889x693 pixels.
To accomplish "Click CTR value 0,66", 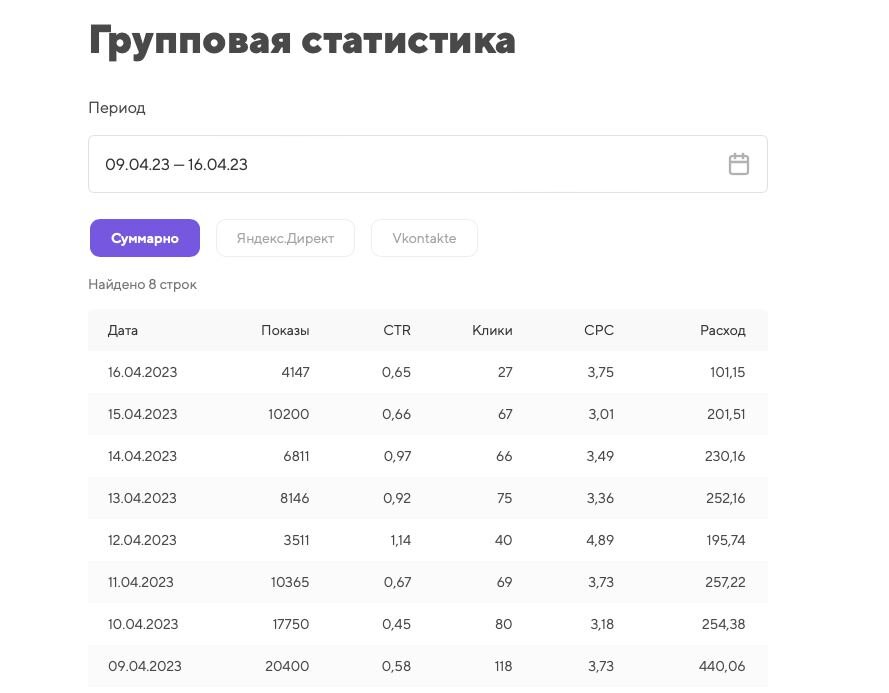I will pyautogui.click(x=396, y=414).
